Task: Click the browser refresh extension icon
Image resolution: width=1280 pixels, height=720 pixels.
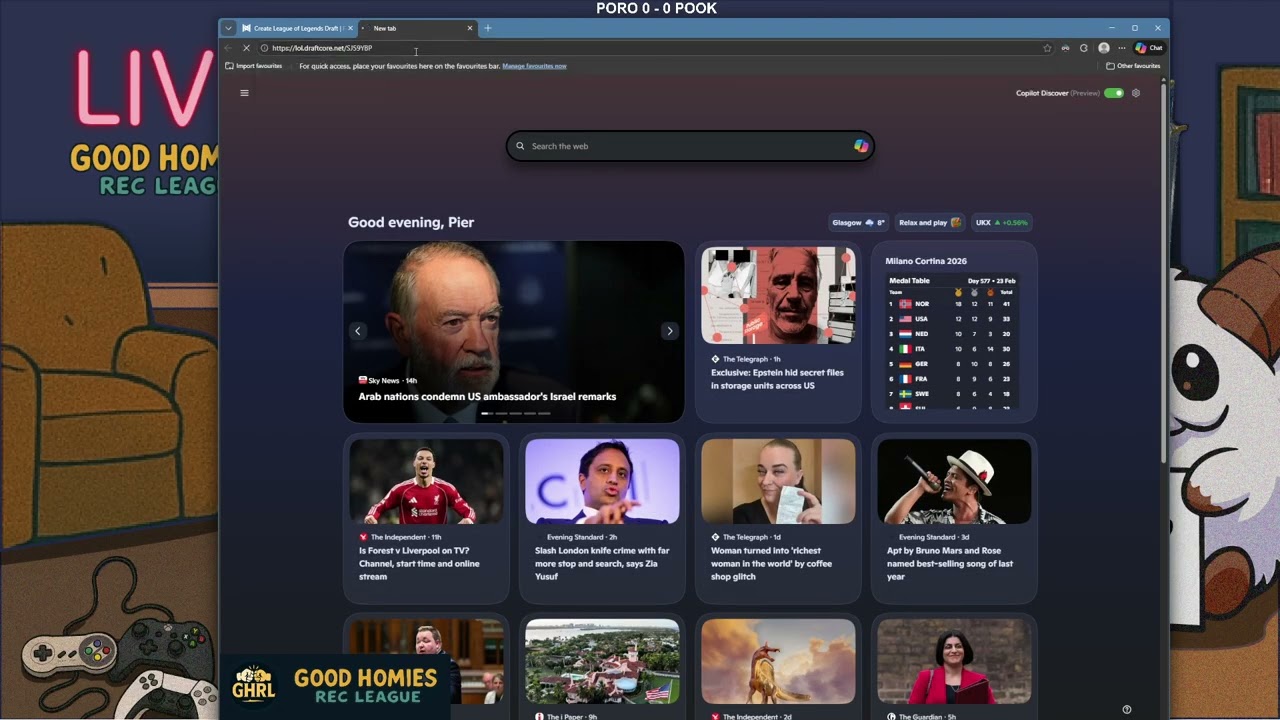Action: pos(1083,48)
